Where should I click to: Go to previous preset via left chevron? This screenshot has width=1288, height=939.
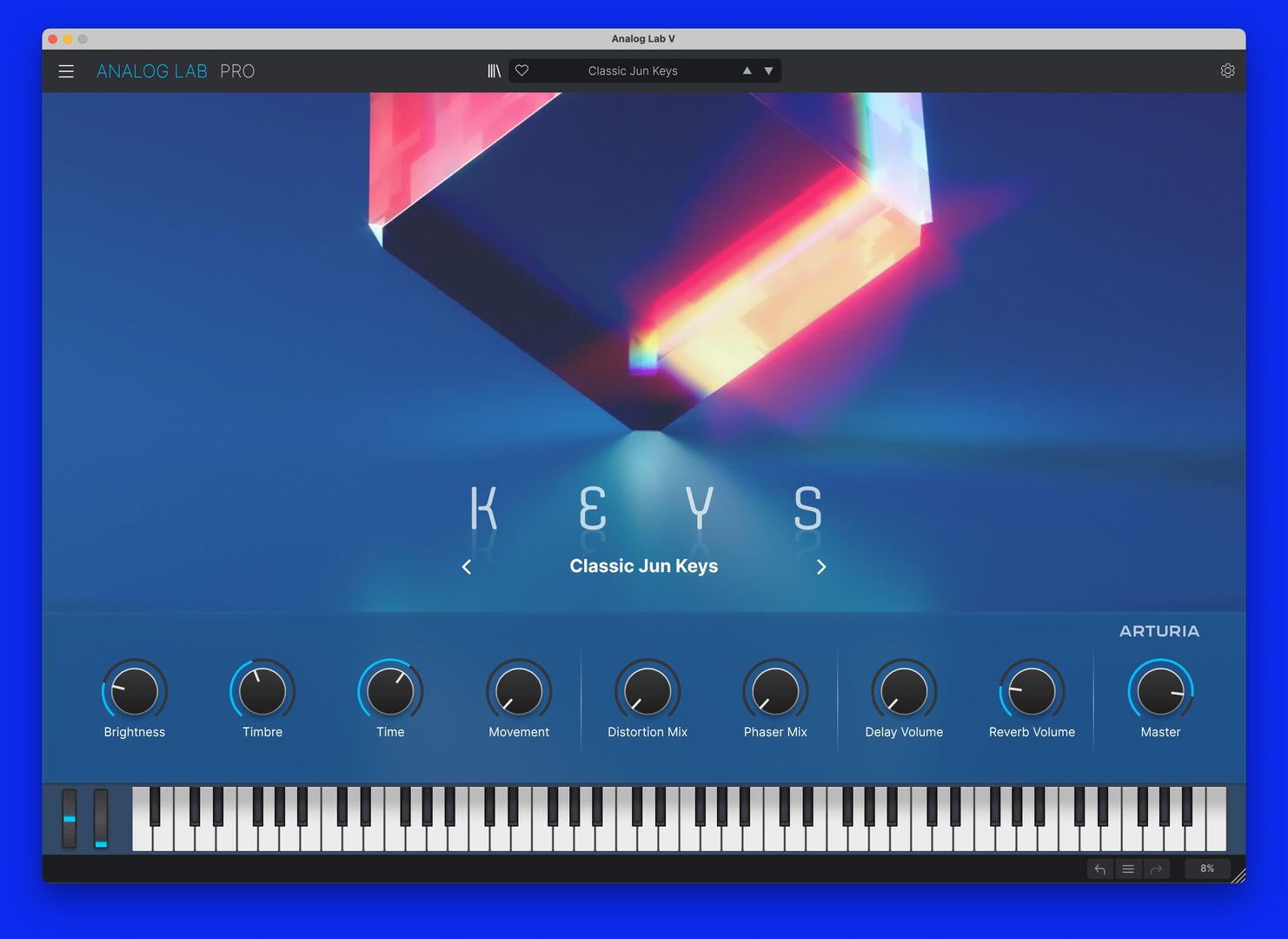tap(467, 566)
